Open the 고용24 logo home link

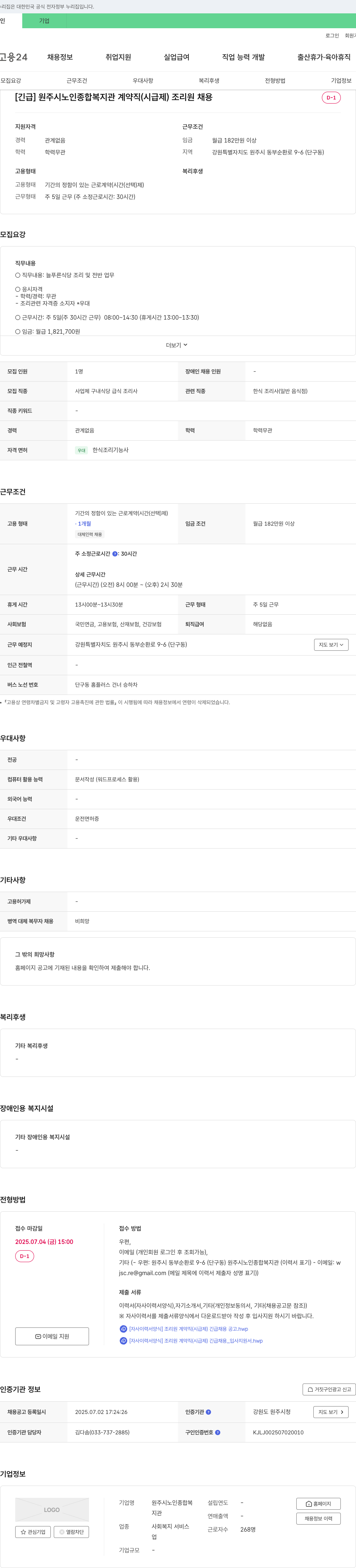[x=13, y=57]
